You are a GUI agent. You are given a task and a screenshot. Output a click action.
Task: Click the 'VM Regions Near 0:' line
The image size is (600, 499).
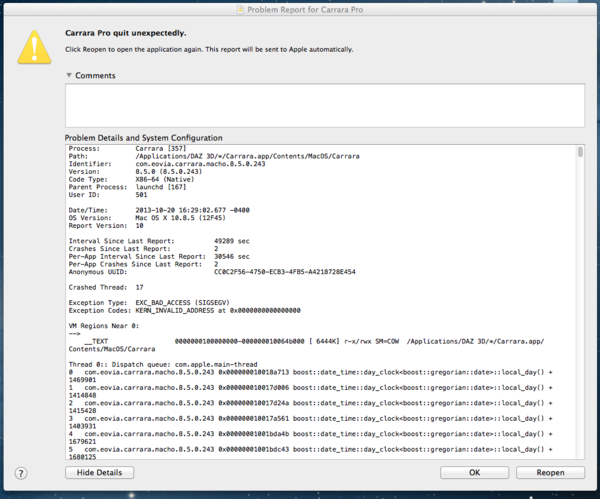point(104,326)
